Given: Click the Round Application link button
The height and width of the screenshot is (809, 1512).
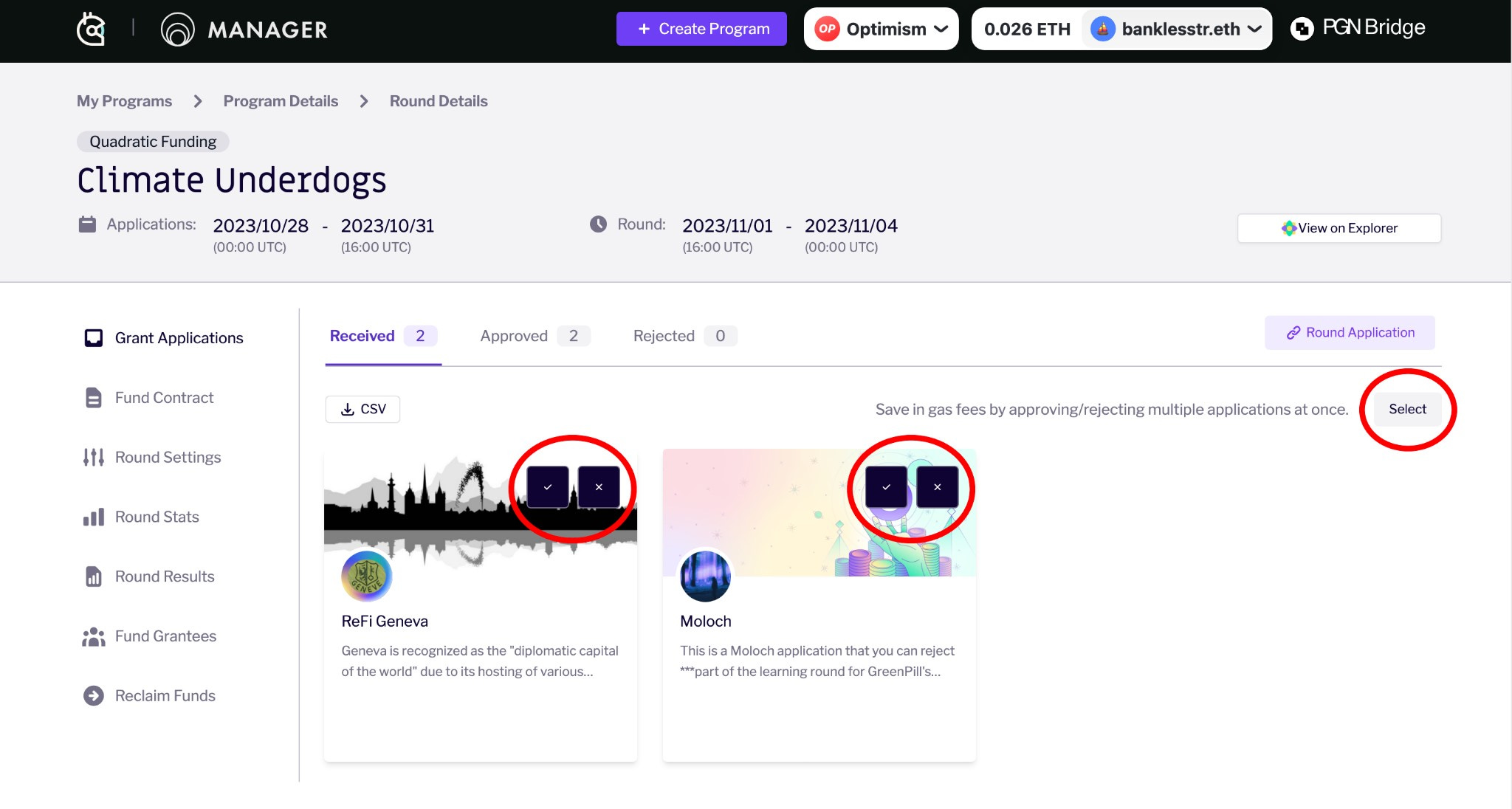Looking at the screenshot, I should point(1350,333).
